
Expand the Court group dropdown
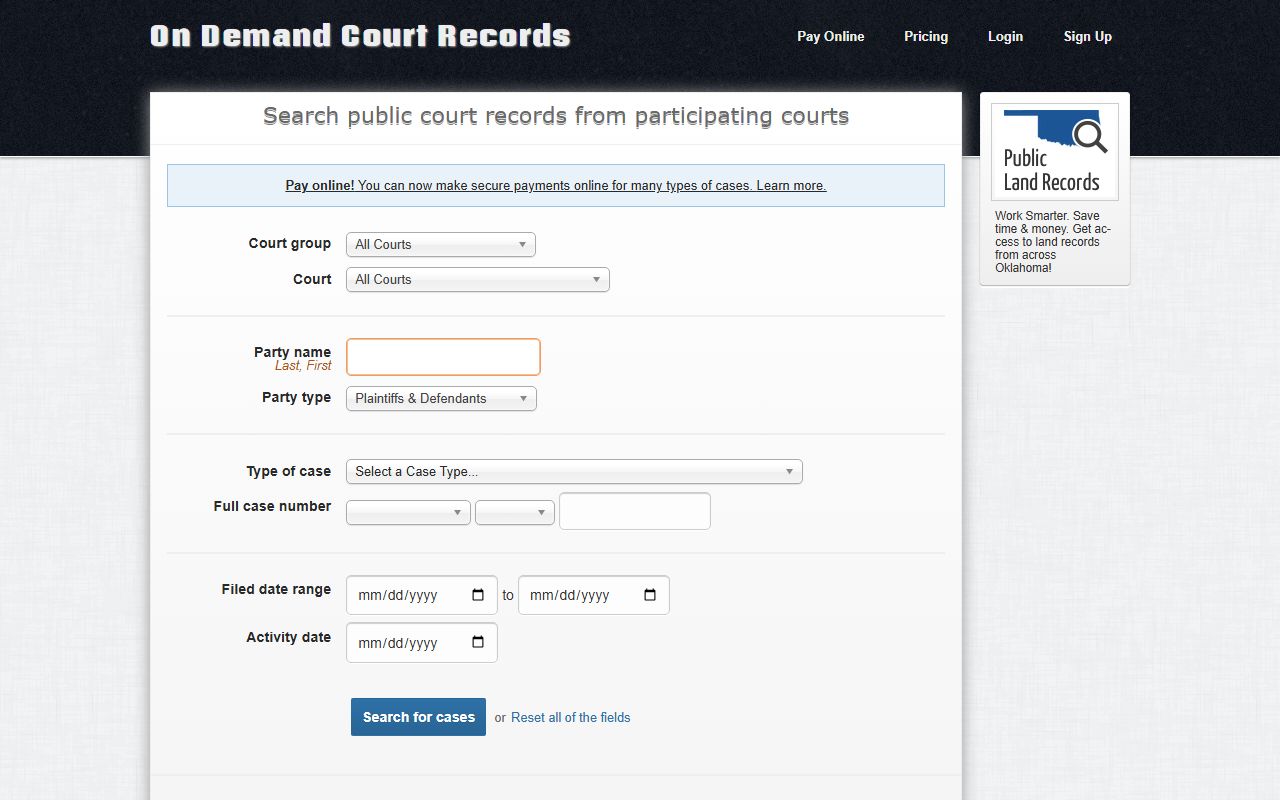tap(440, 245)
